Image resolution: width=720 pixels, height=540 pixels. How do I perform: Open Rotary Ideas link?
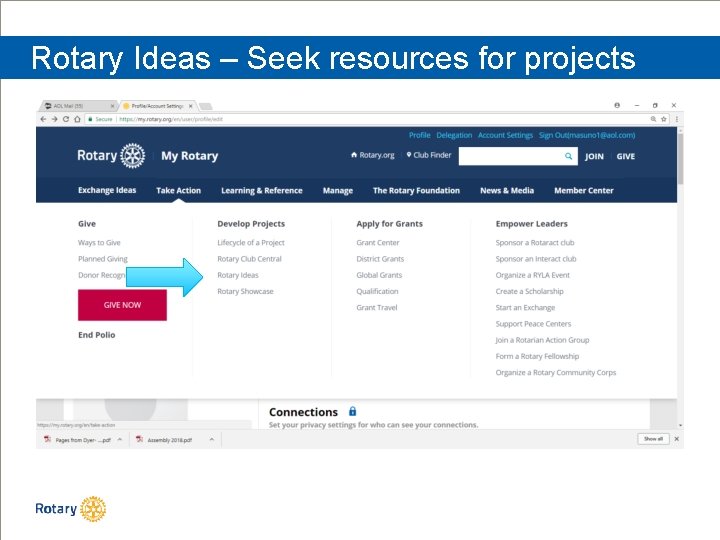click(x=238, y=275)
